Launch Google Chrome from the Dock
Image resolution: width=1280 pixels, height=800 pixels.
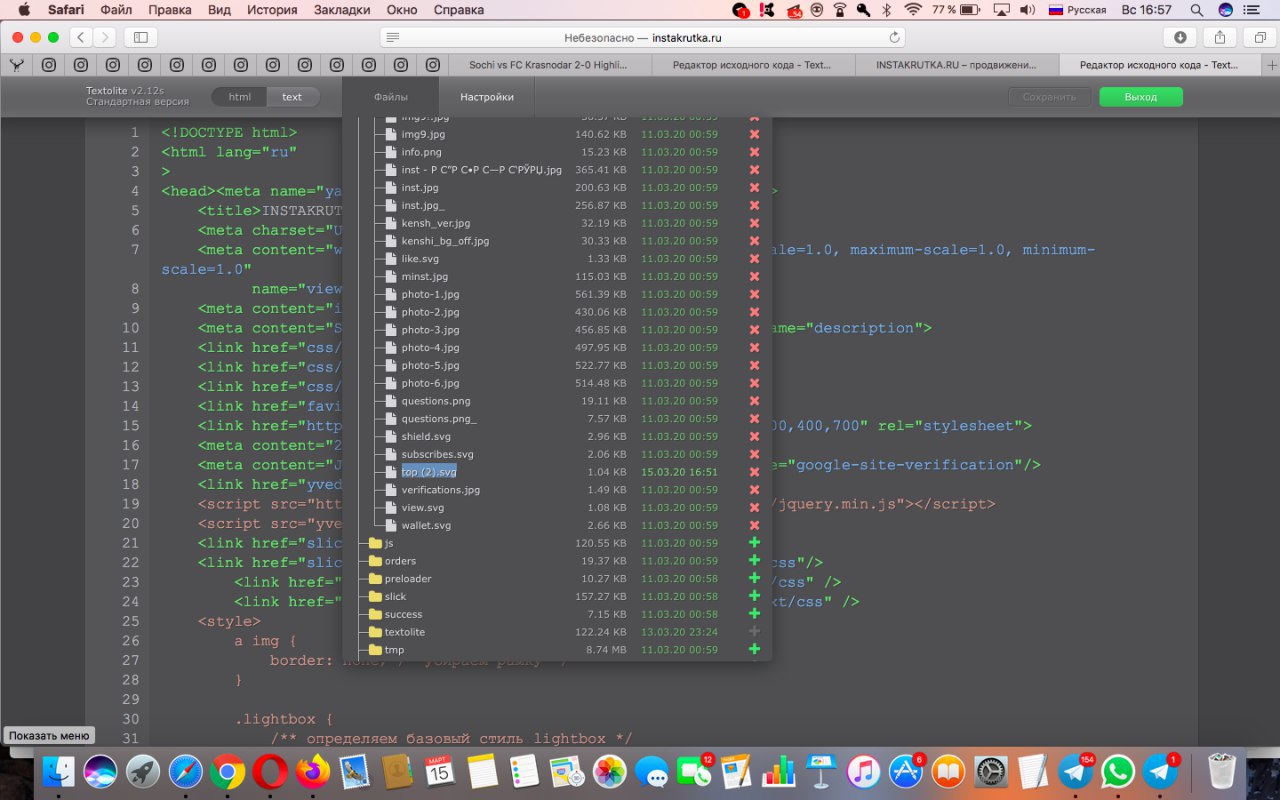tap(227, 771)
